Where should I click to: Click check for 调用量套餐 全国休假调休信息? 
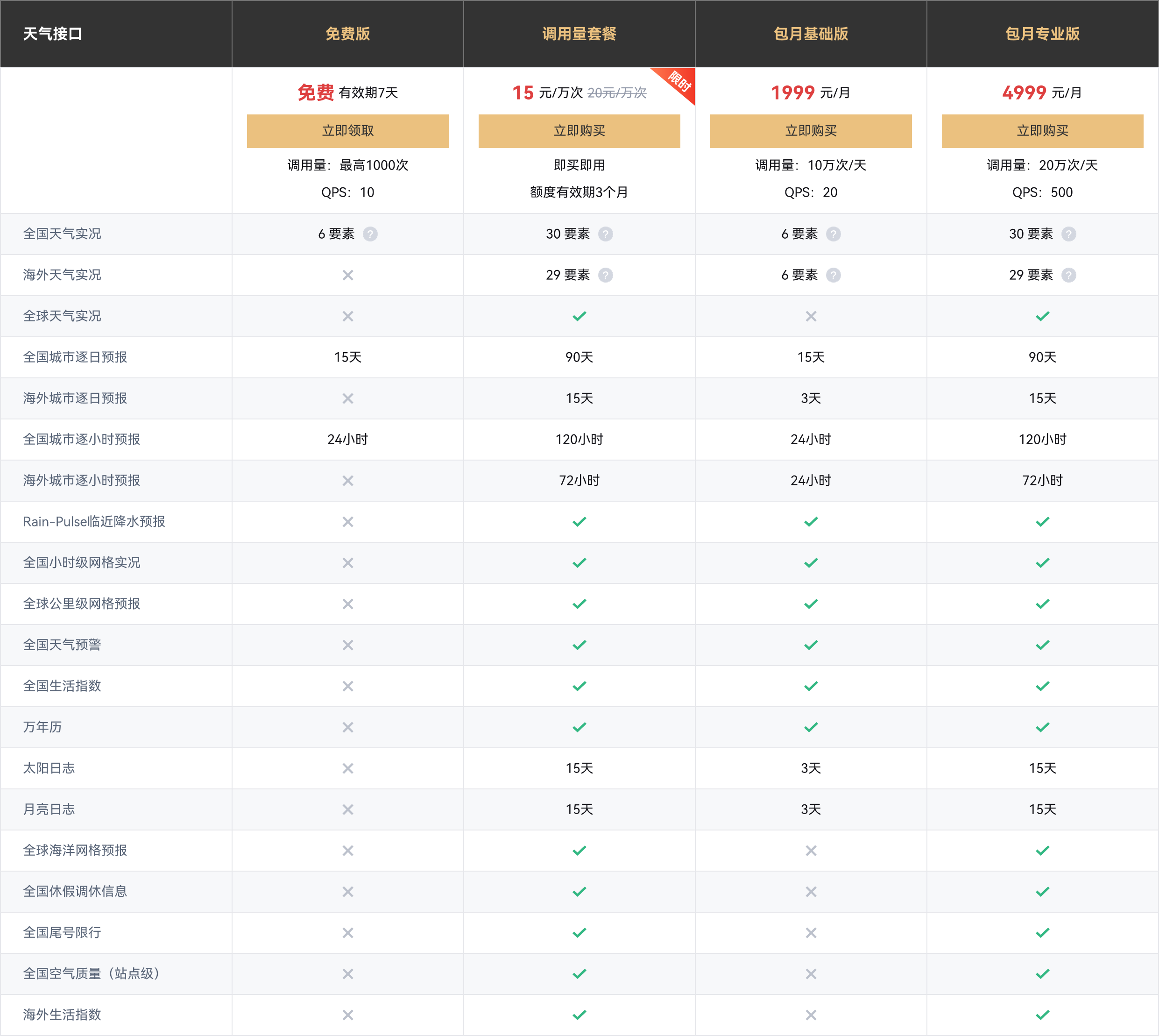pos(579,891)
